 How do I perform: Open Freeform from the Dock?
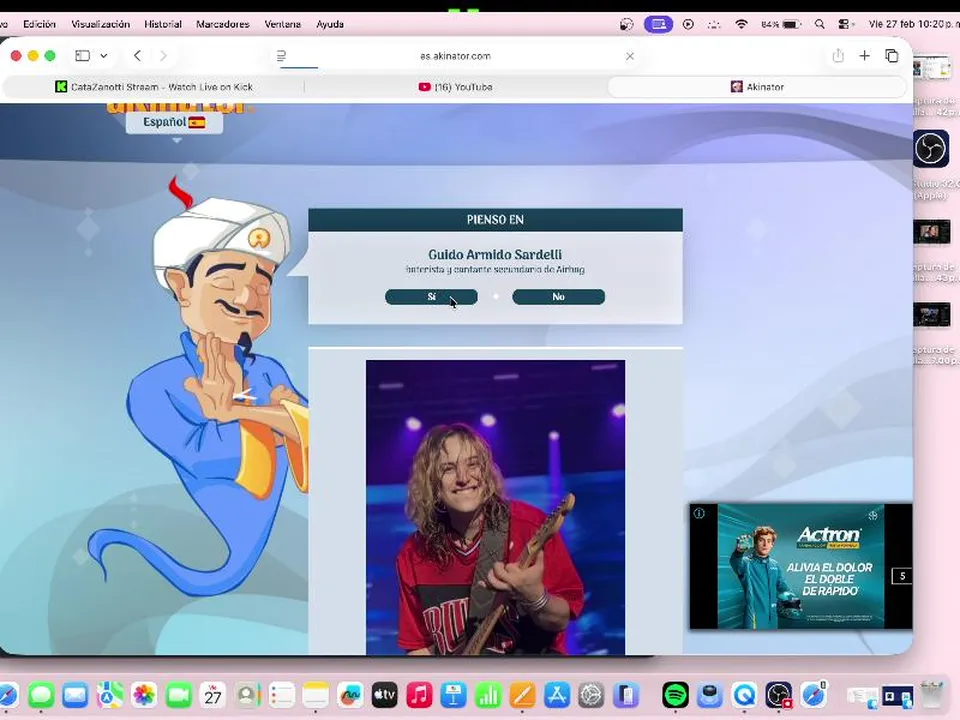click(x=350, y=696)
